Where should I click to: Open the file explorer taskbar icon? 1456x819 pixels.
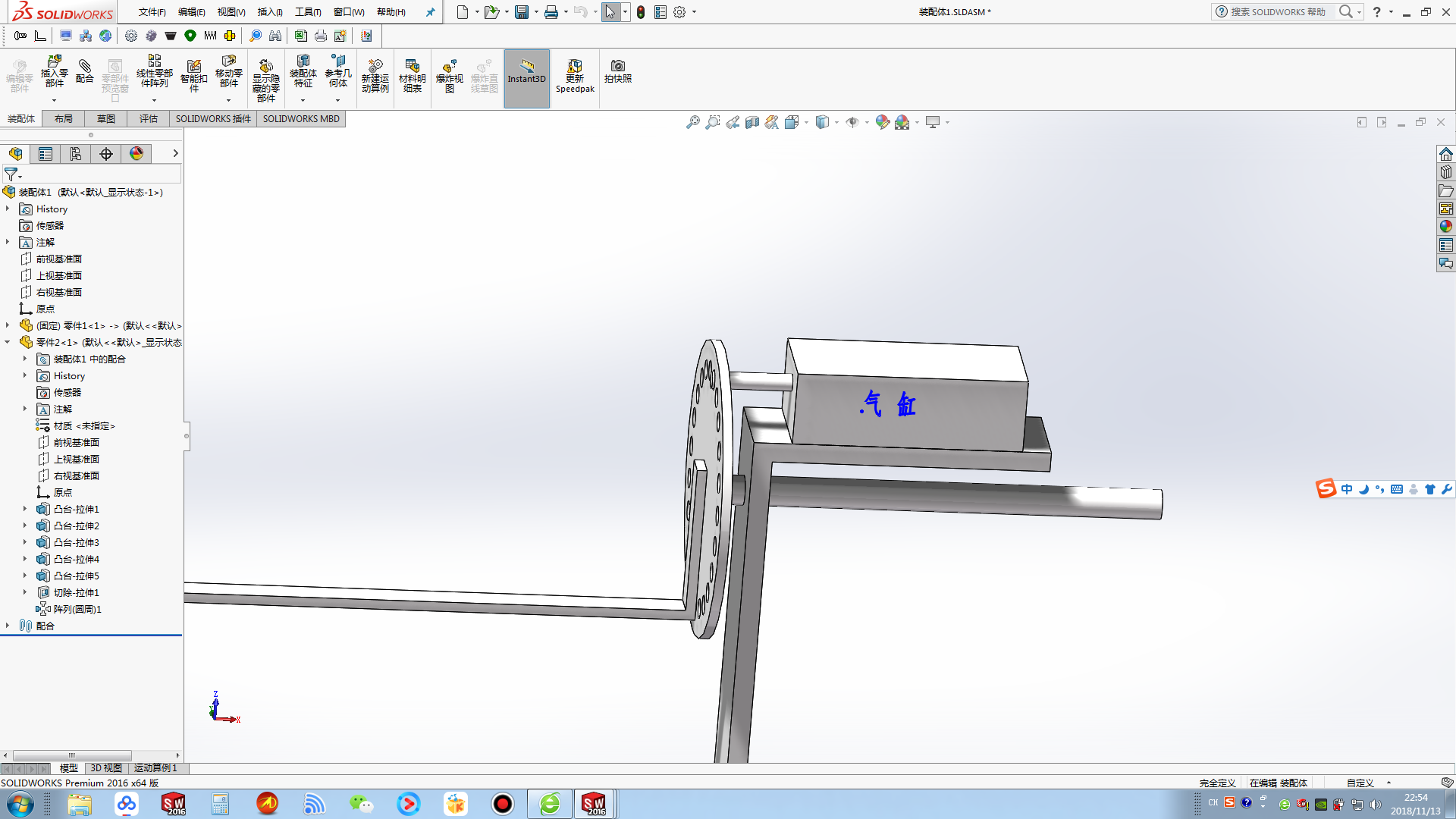click(x=79, y=804)
